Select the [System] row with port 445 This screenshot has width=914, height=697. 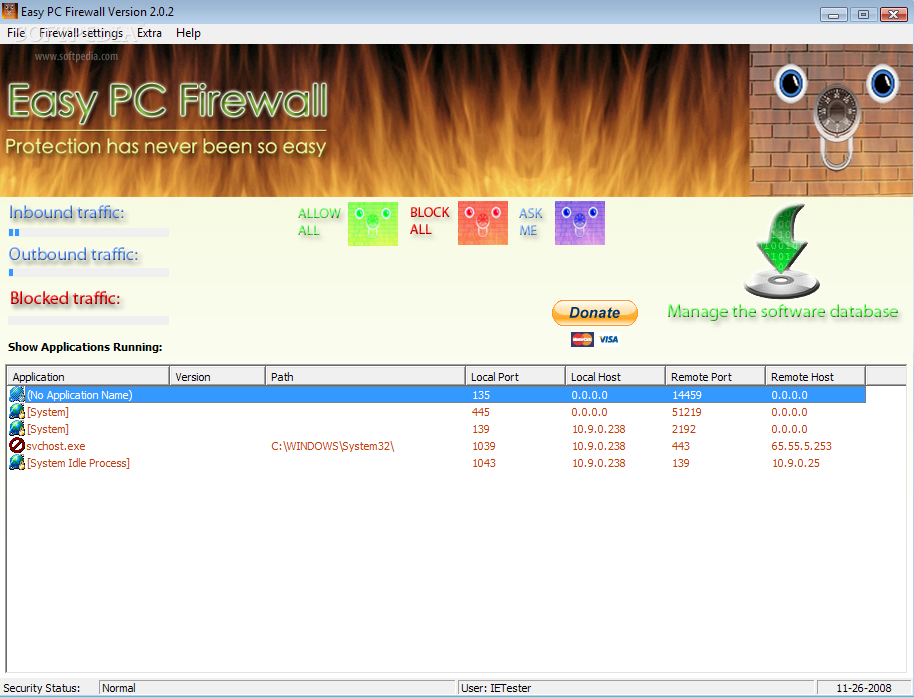[x=437, y=412]
